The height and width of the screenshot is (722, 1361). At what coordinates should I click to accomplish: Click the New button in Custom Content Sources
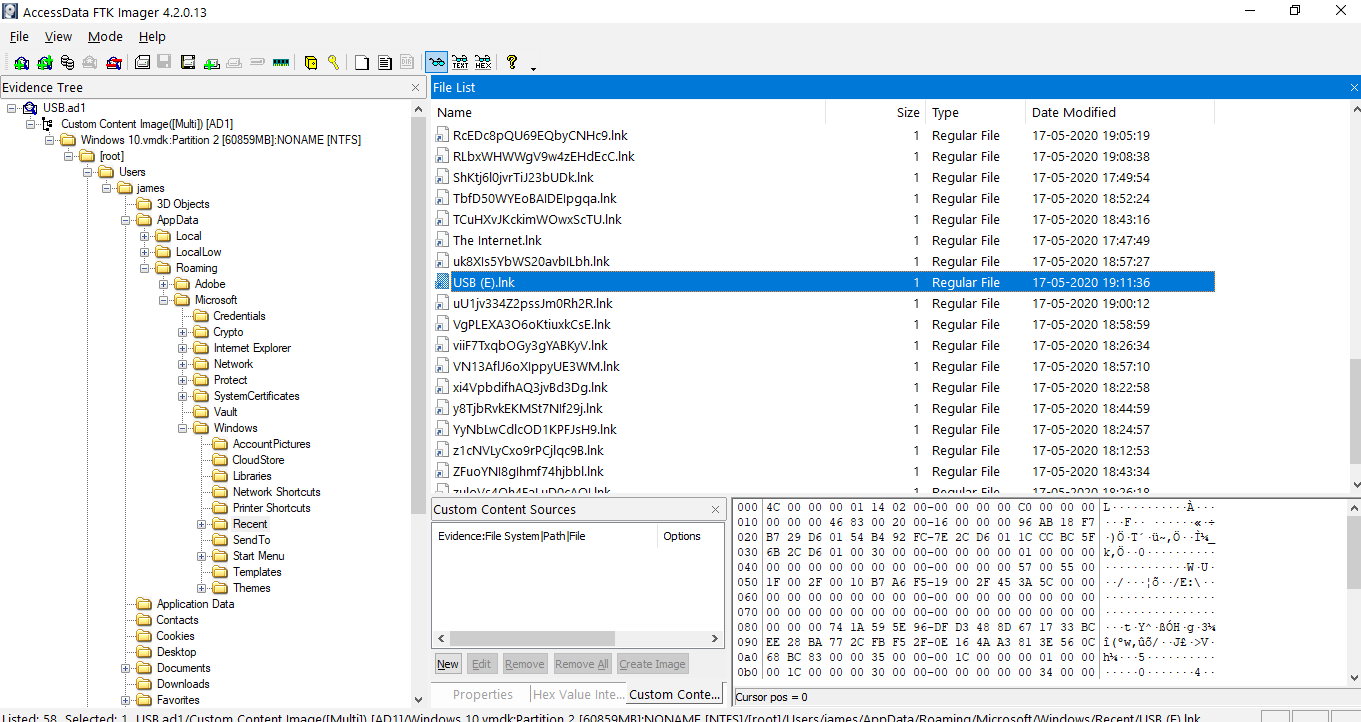pyautogui.click(x=448, y=664)
